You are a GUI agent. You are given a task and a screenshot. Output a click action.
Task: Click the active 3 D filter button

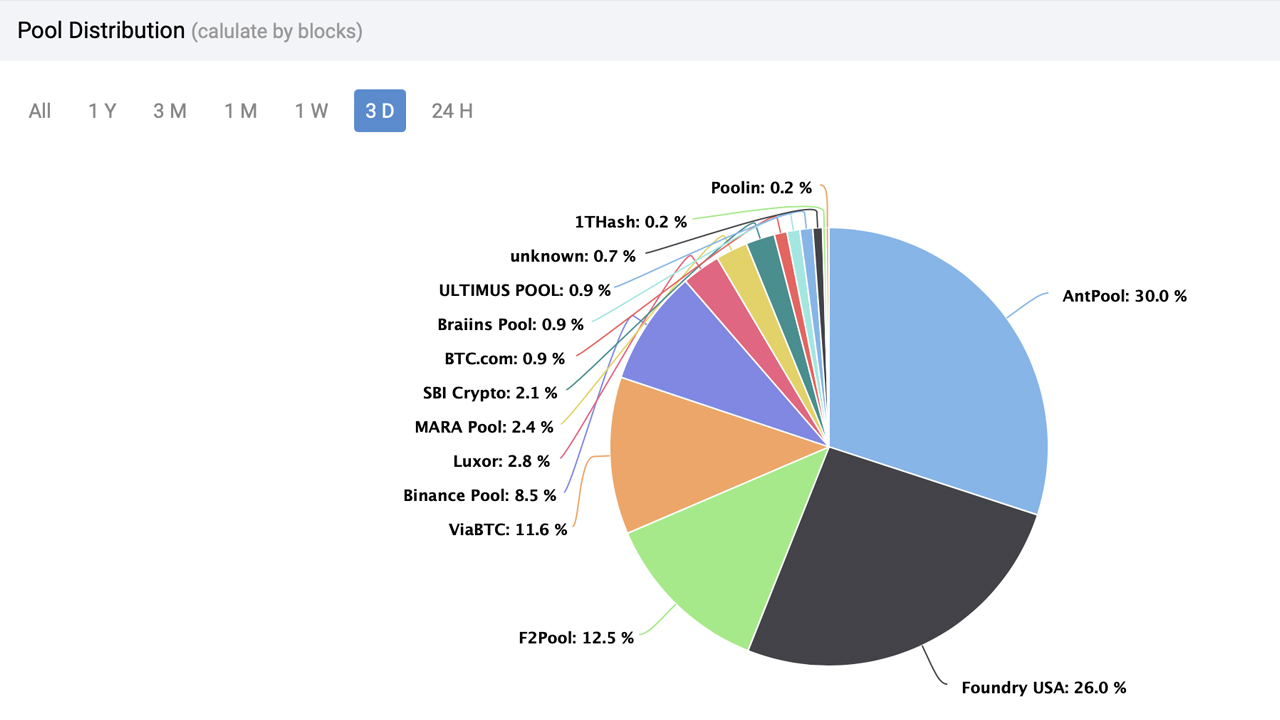point(380,111)
